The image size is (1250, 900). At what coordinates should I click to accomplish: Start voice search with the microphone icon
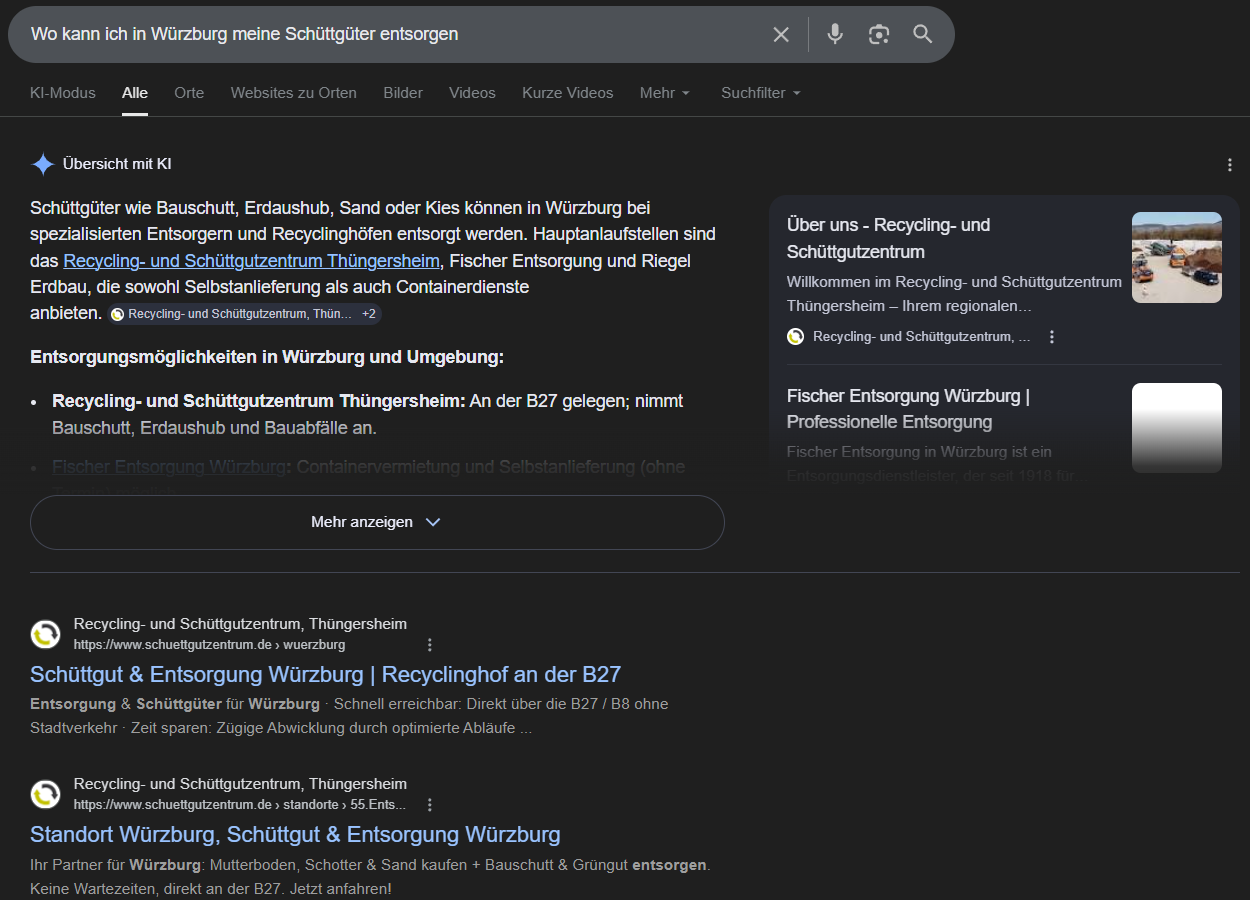coord(834,33)
